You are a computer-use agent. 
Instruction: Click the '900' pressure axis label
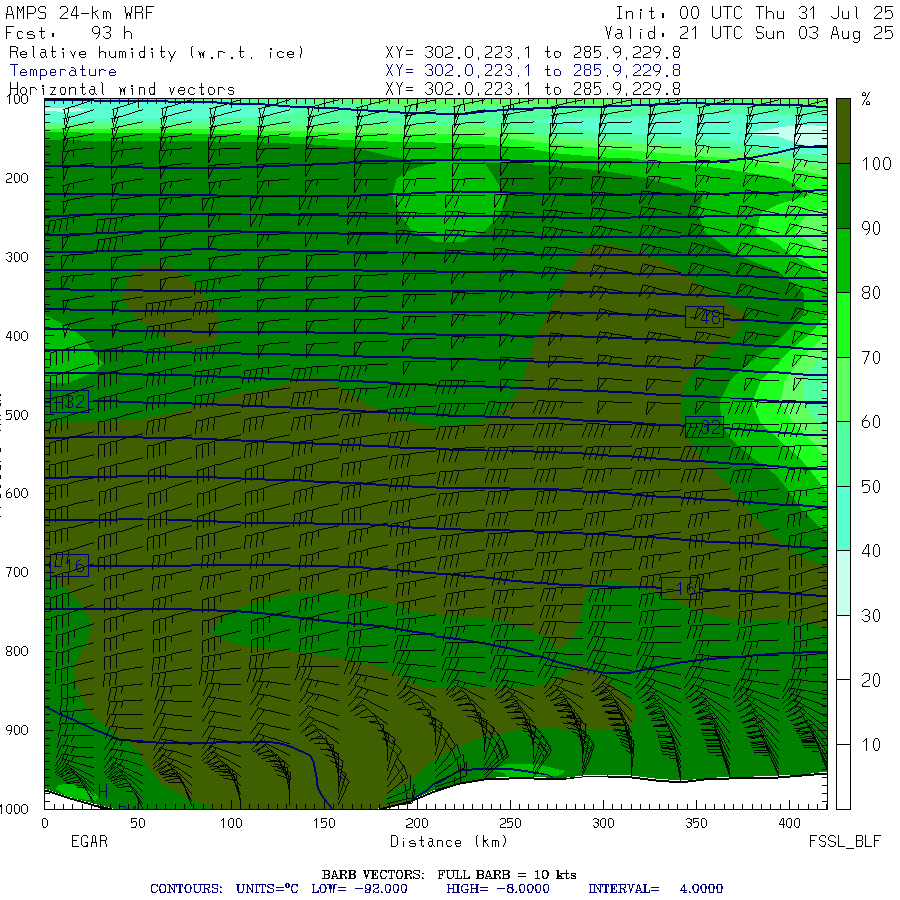coord(17,730)
